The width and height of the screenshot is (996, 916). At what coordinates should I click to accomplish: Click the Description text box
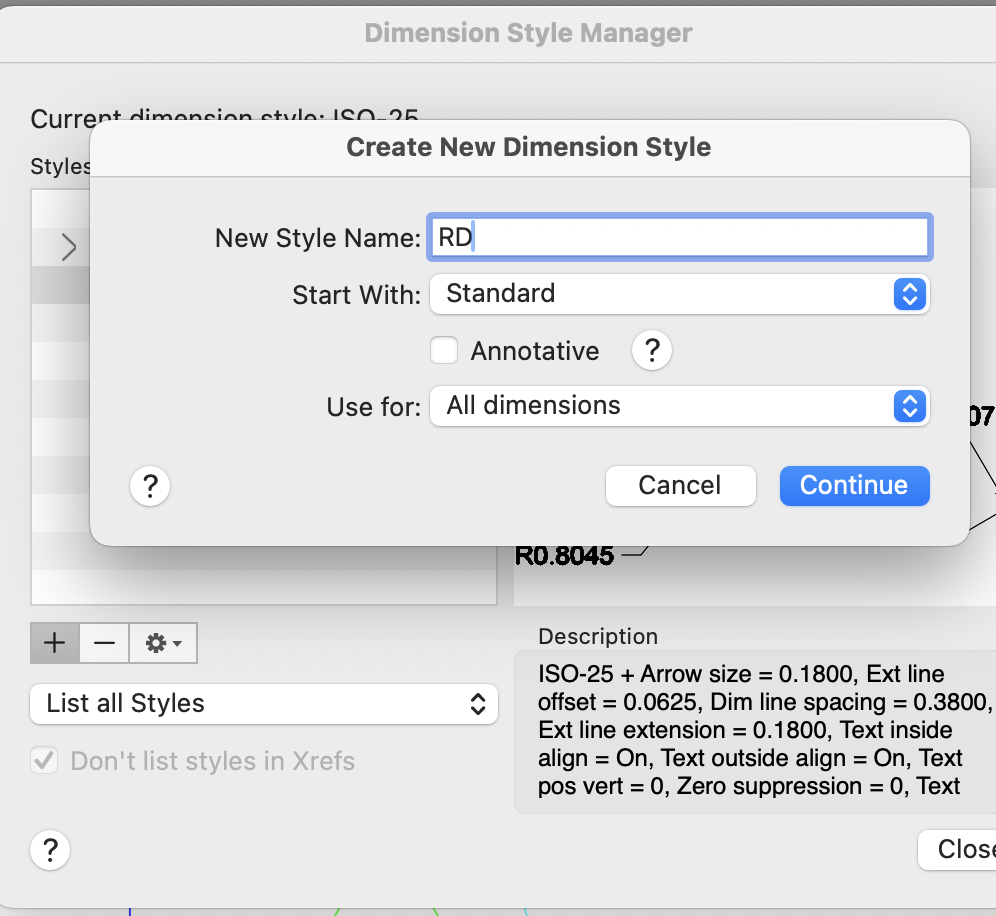coord(750,731)
